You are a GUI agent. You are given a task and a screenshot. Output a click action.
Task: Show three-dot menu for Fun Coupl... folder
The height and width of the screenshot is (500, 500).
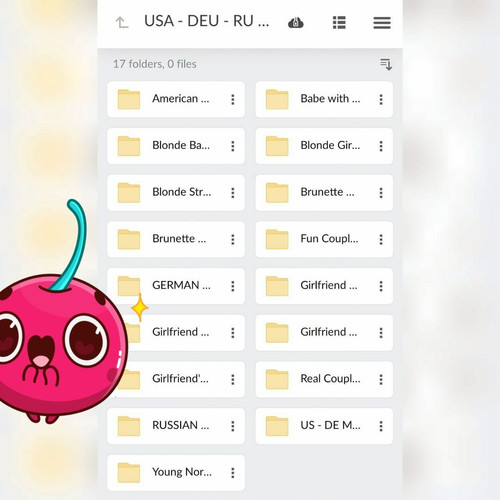(x=381, y=239)
